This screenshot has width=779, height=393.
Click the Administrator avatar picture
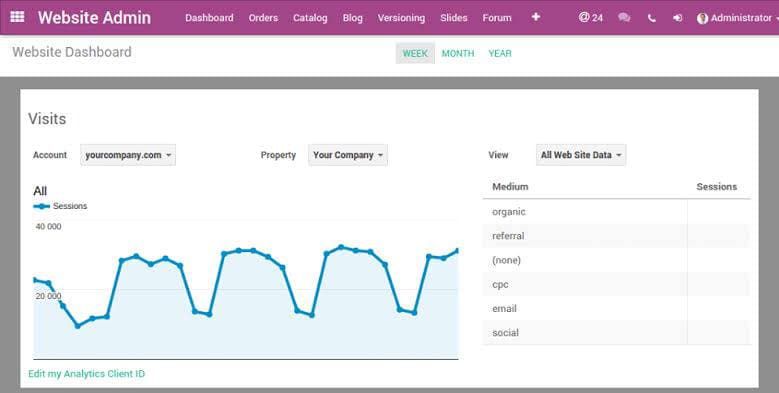702,18
